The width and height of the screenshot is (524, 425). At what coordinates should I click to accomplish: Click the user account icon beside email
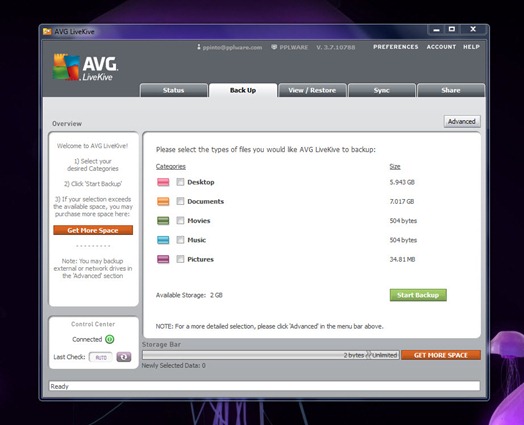[199, 47]
